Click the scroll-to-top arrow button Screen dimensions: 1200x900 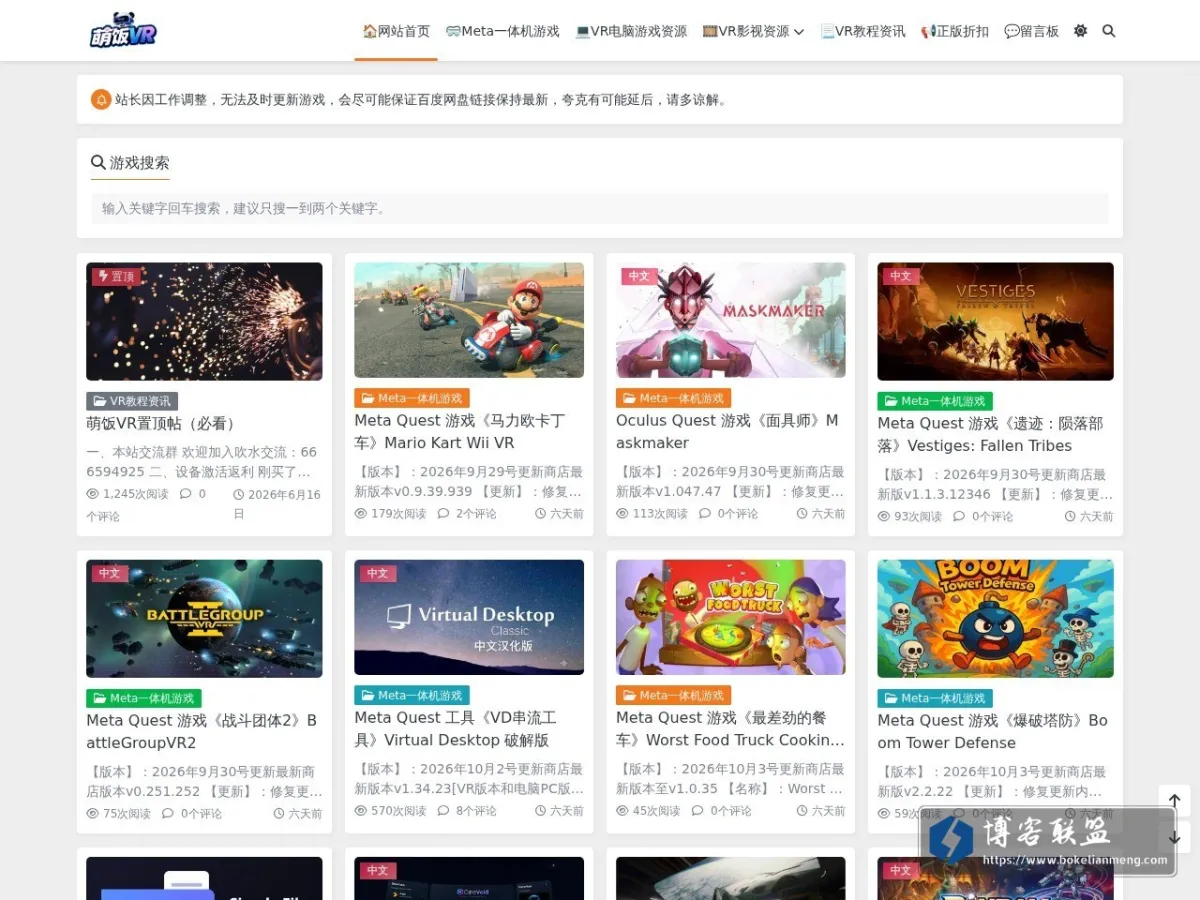(x=1175, y=801)
